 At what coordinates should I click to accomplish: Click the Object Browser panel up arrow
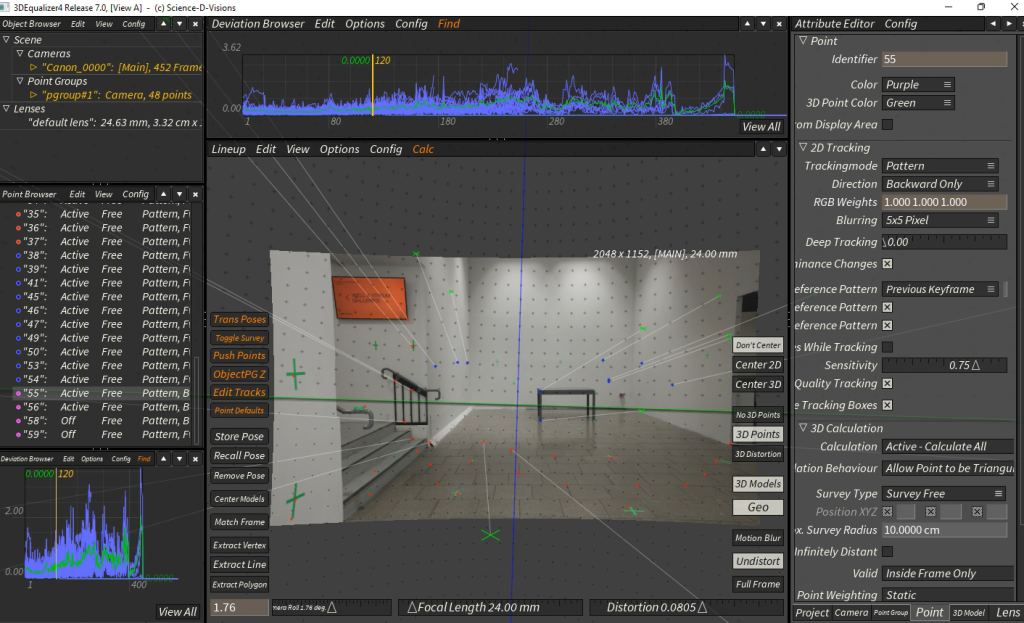click(163, 24)
